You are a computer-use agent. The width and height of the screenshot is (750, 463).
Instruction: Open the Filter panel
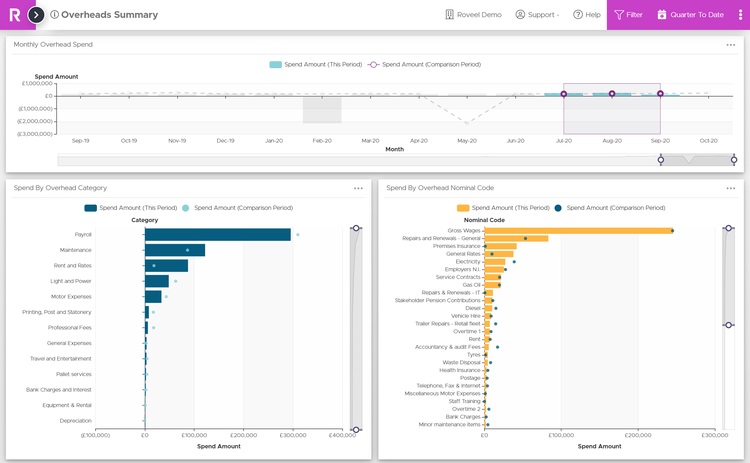click(628, 15)
